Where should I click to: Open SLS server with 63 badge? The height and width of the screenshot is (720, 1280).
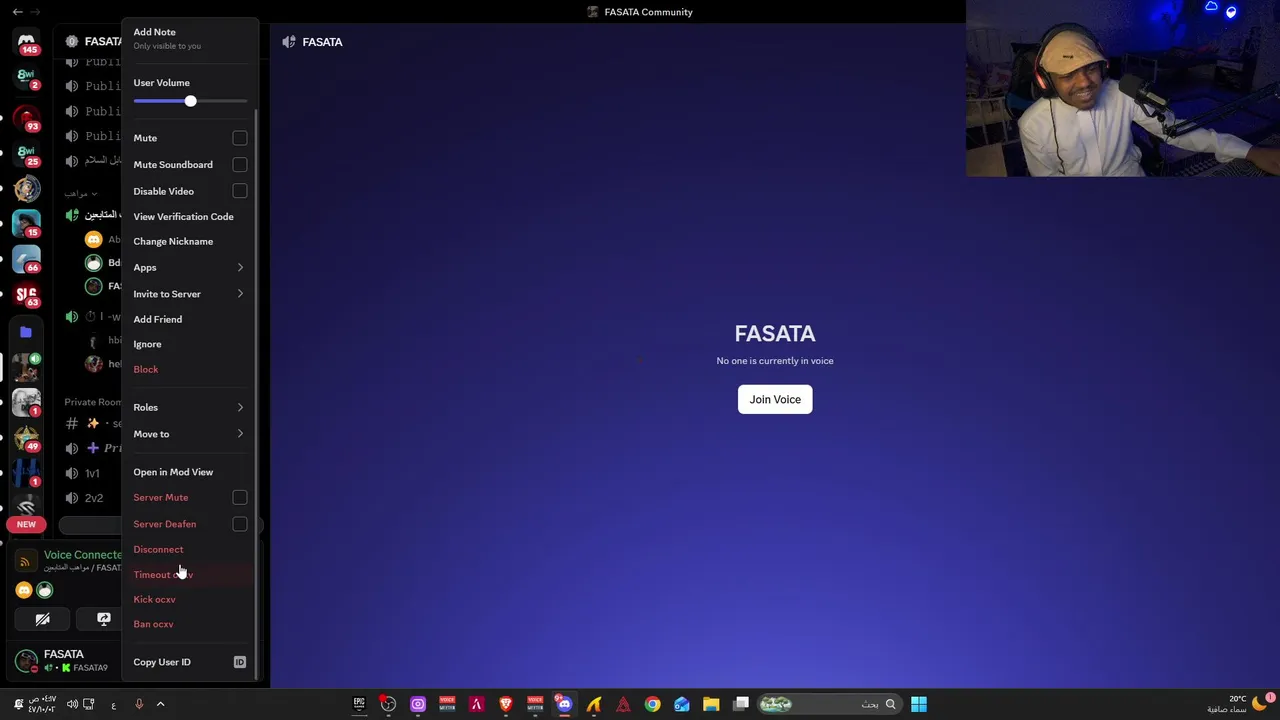[x=27, y=295]
